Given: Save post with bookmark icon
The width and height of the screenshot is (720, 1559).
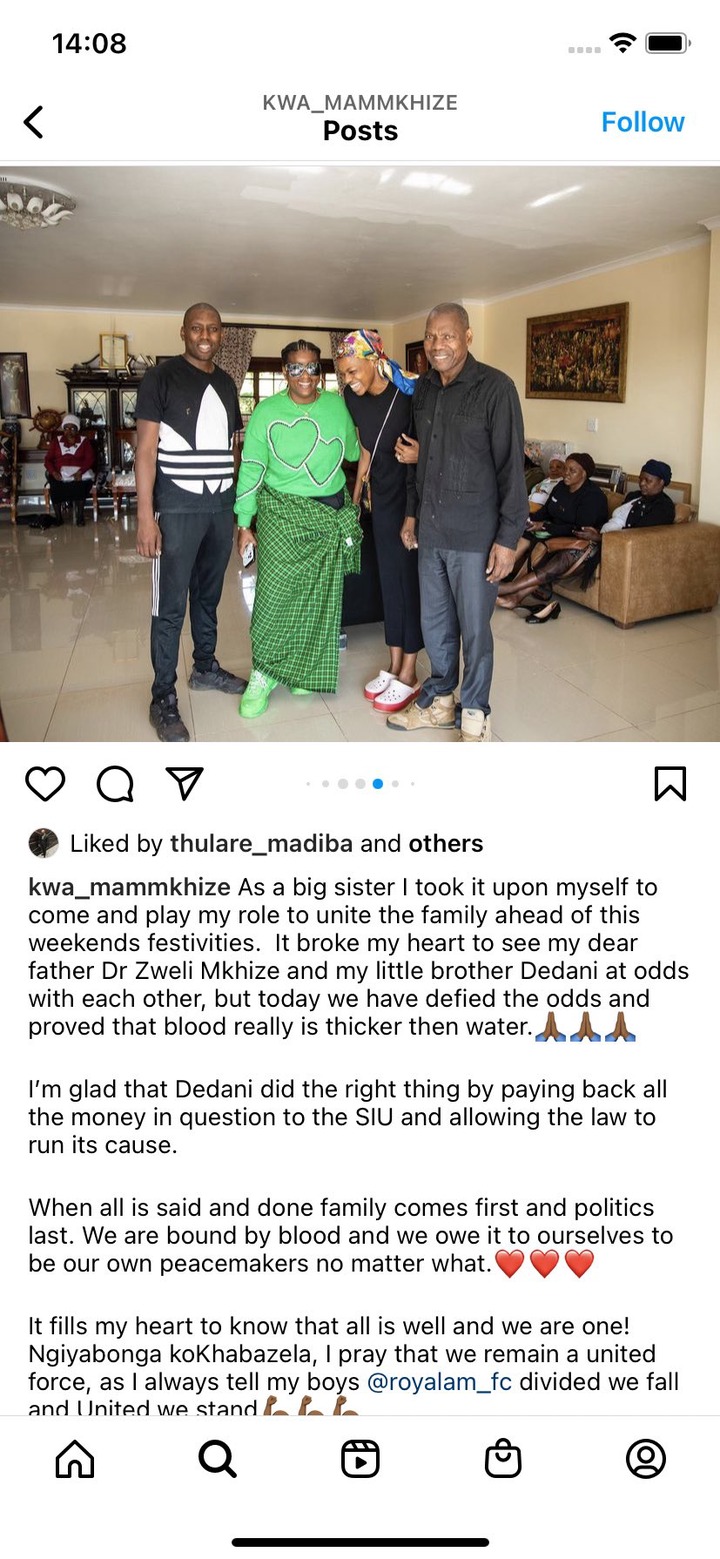Looking at the screenshot, I should [670, 784].
